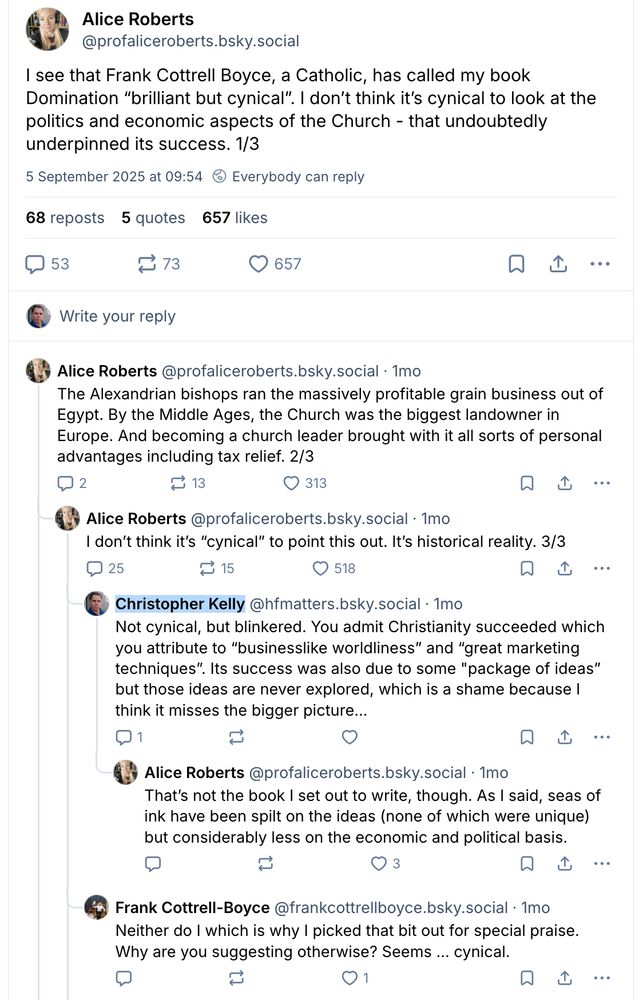View the 5 quotes link

(x=153, y=217)
